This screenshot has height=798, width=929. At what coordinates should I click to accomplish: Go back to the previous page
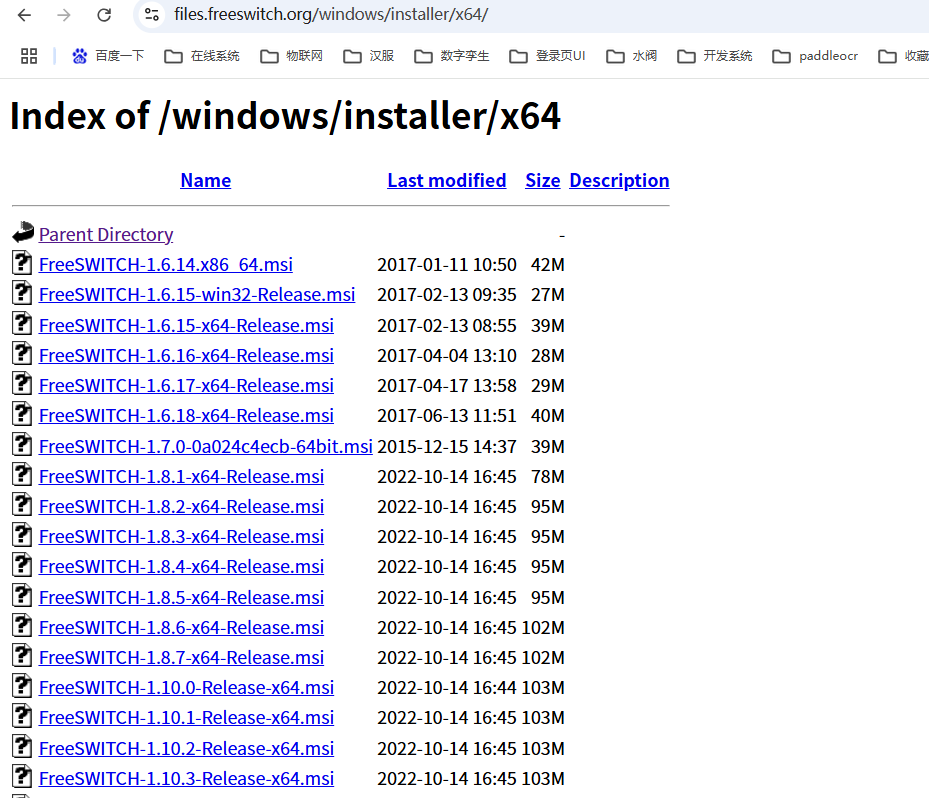tap(24, 15)
